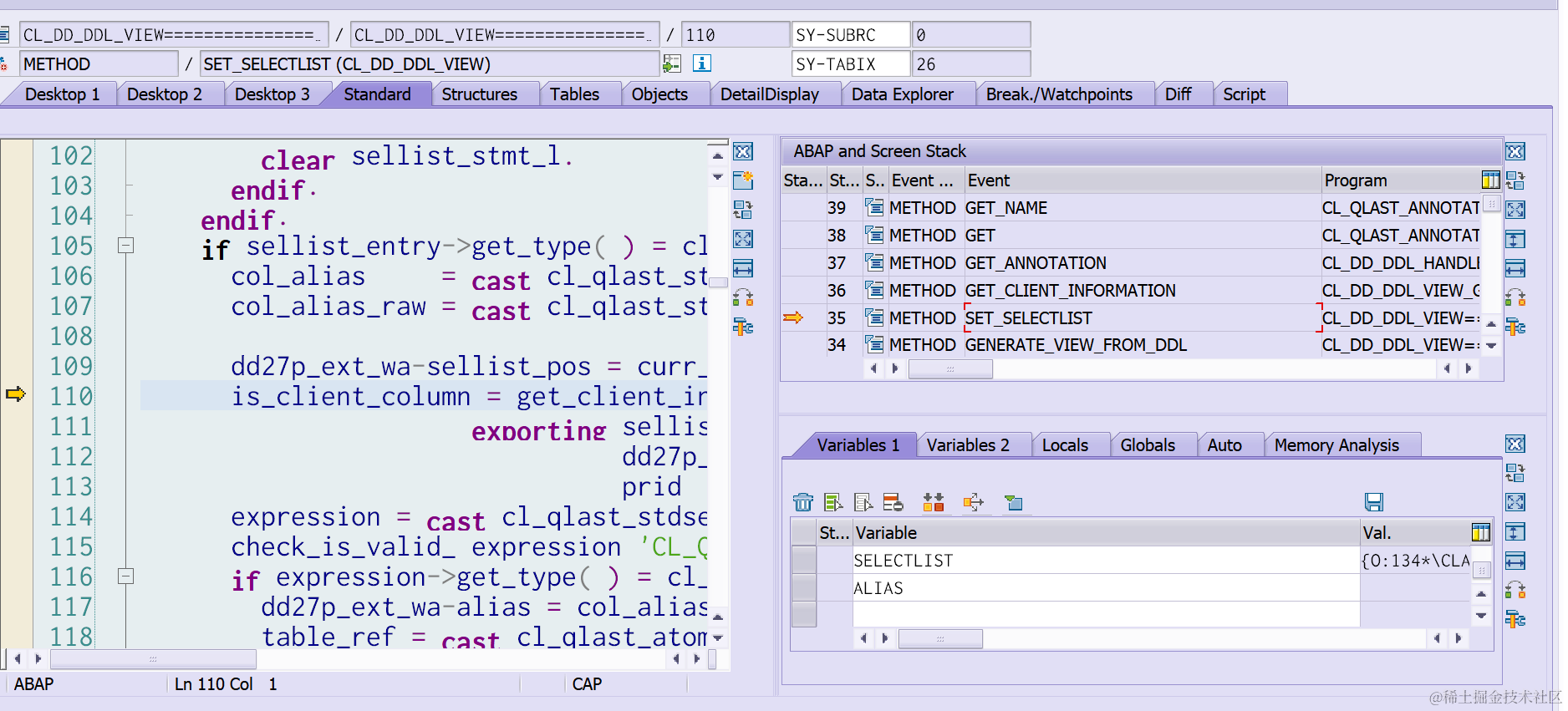This screenshot has width=1568, height=711.
Task: Click full screen icon beside source code
Action: pyautogui.click(x=743, y=239)
